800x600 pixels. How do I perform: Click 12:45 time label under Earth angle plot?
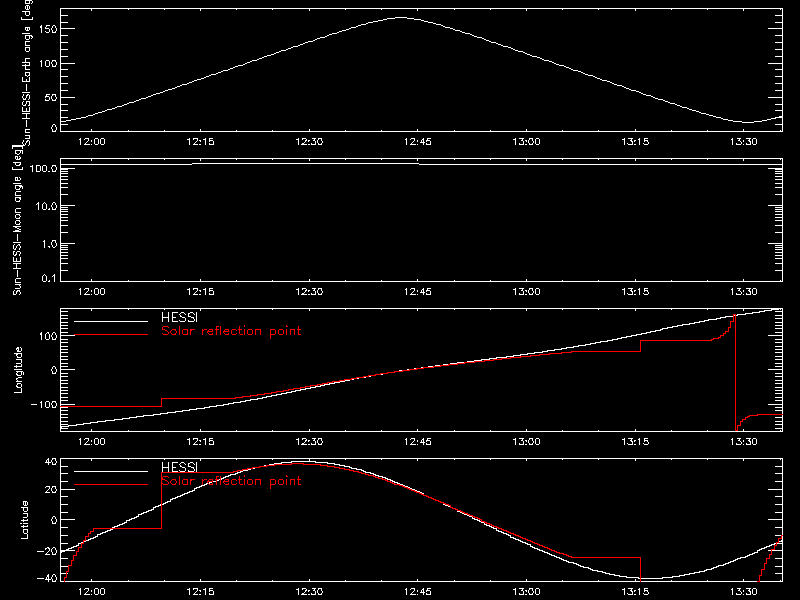click(x=418, y=142)
